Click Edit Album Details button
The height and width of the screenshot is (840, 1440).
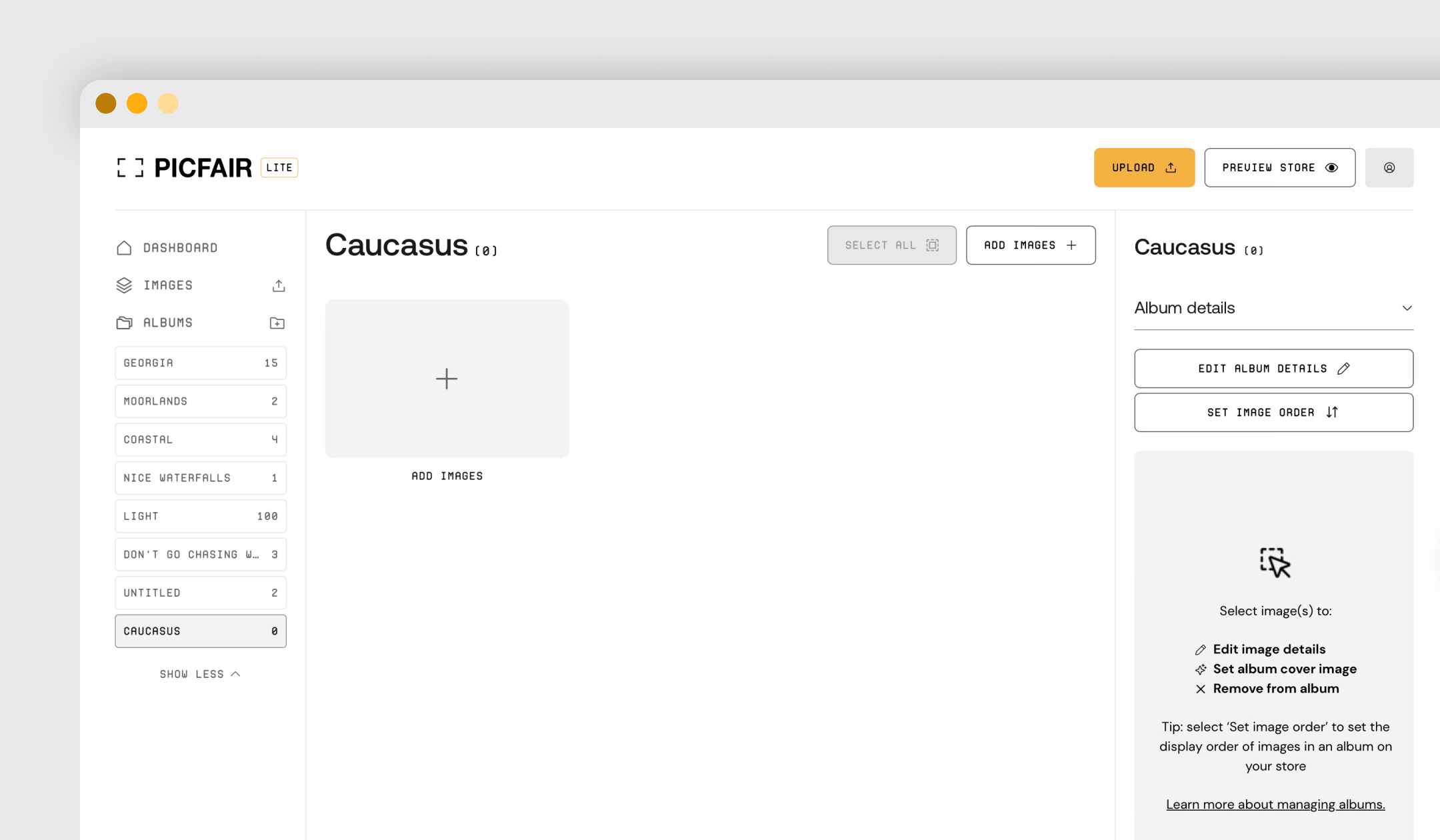[1273, 368]
